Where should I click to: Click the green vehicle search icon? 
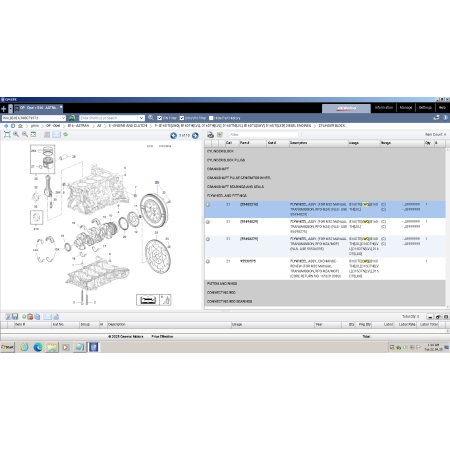point(72,118)
